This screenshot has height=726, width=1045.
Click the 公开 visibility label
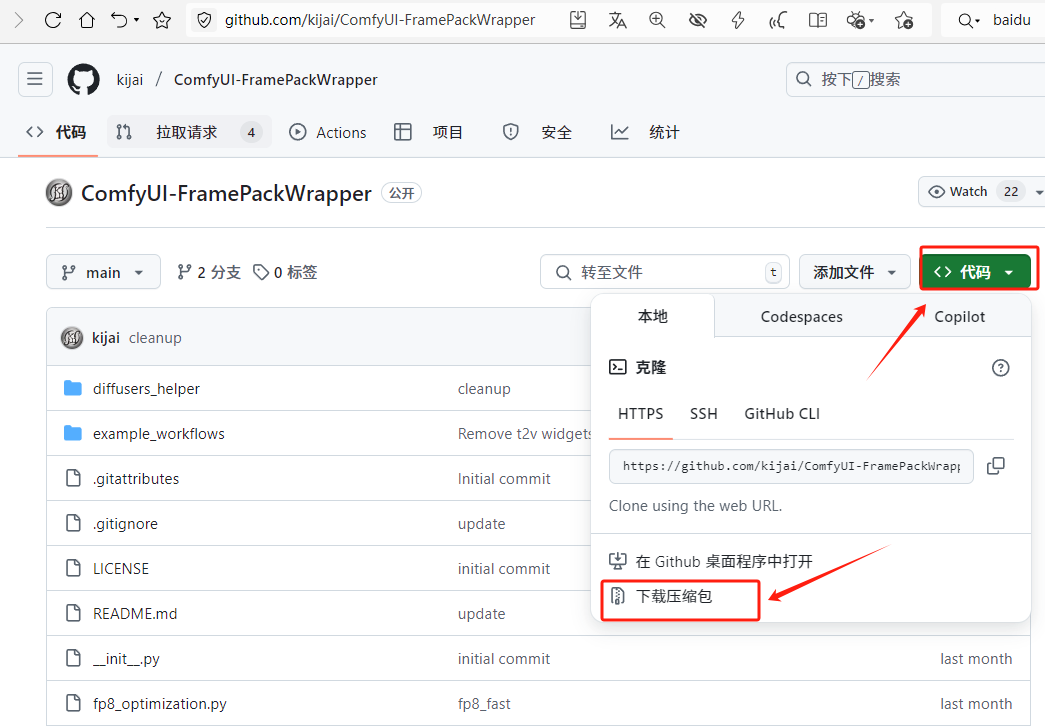pos(401,193)
